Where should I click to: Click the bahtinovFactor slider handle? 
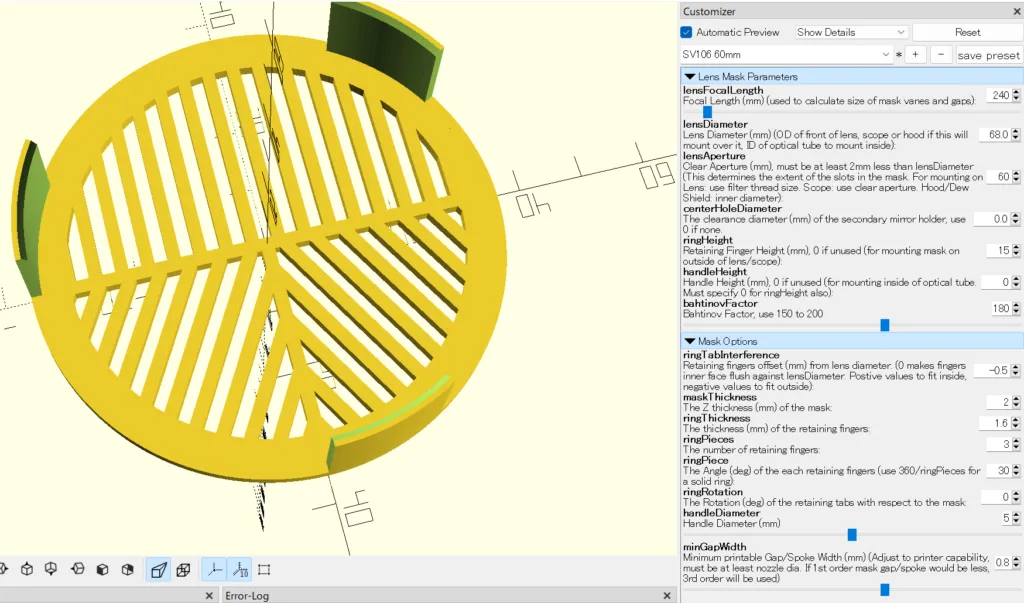click(884, 325)
